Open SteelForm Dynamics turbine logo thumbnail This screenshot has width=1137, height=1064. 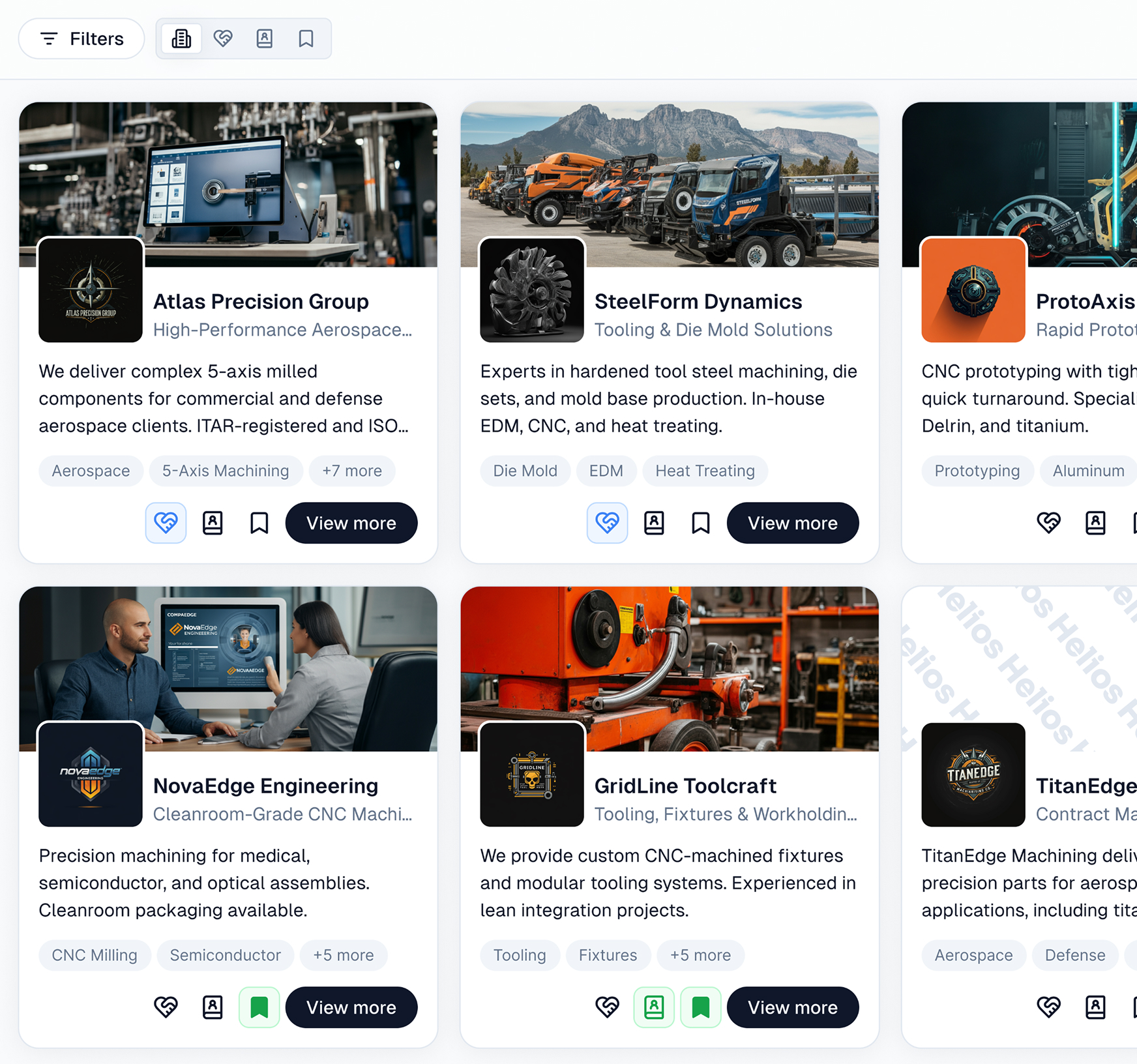(532, 290)
